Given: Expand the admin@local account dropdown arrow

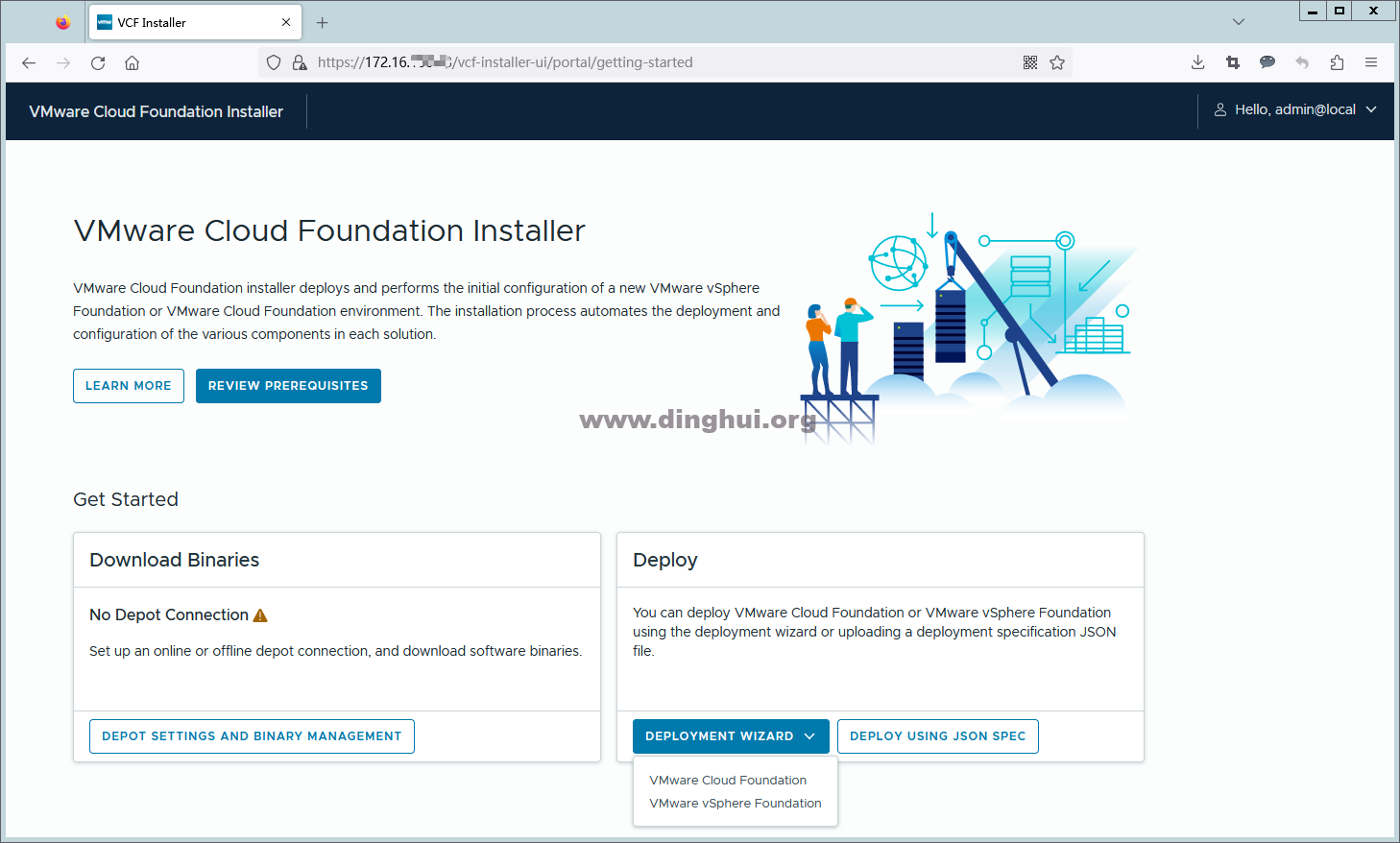Looking at the screenshot, I should tap(1371, 109).
